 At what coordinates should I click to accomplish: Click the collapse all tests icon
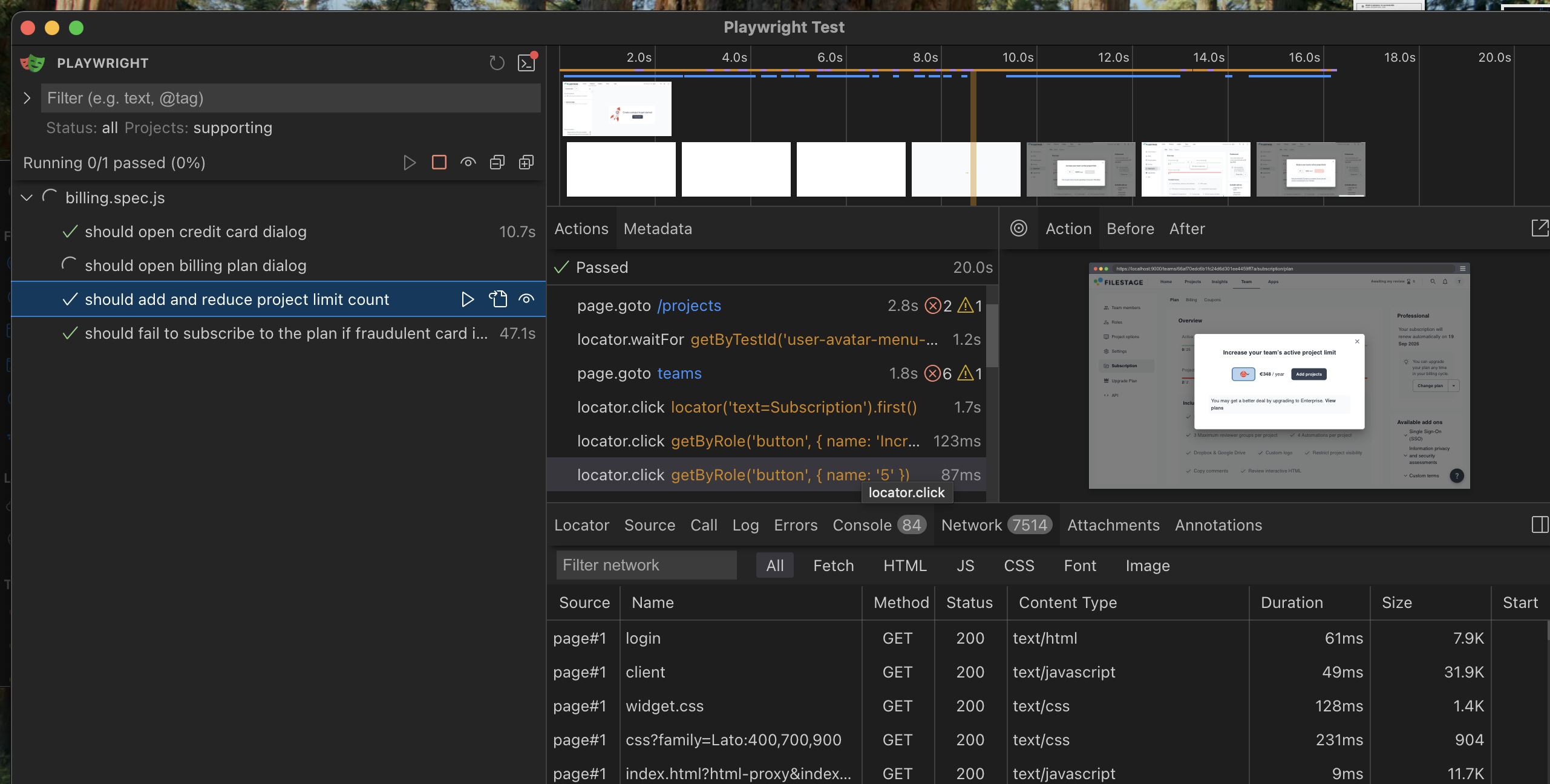pos(497,162)
